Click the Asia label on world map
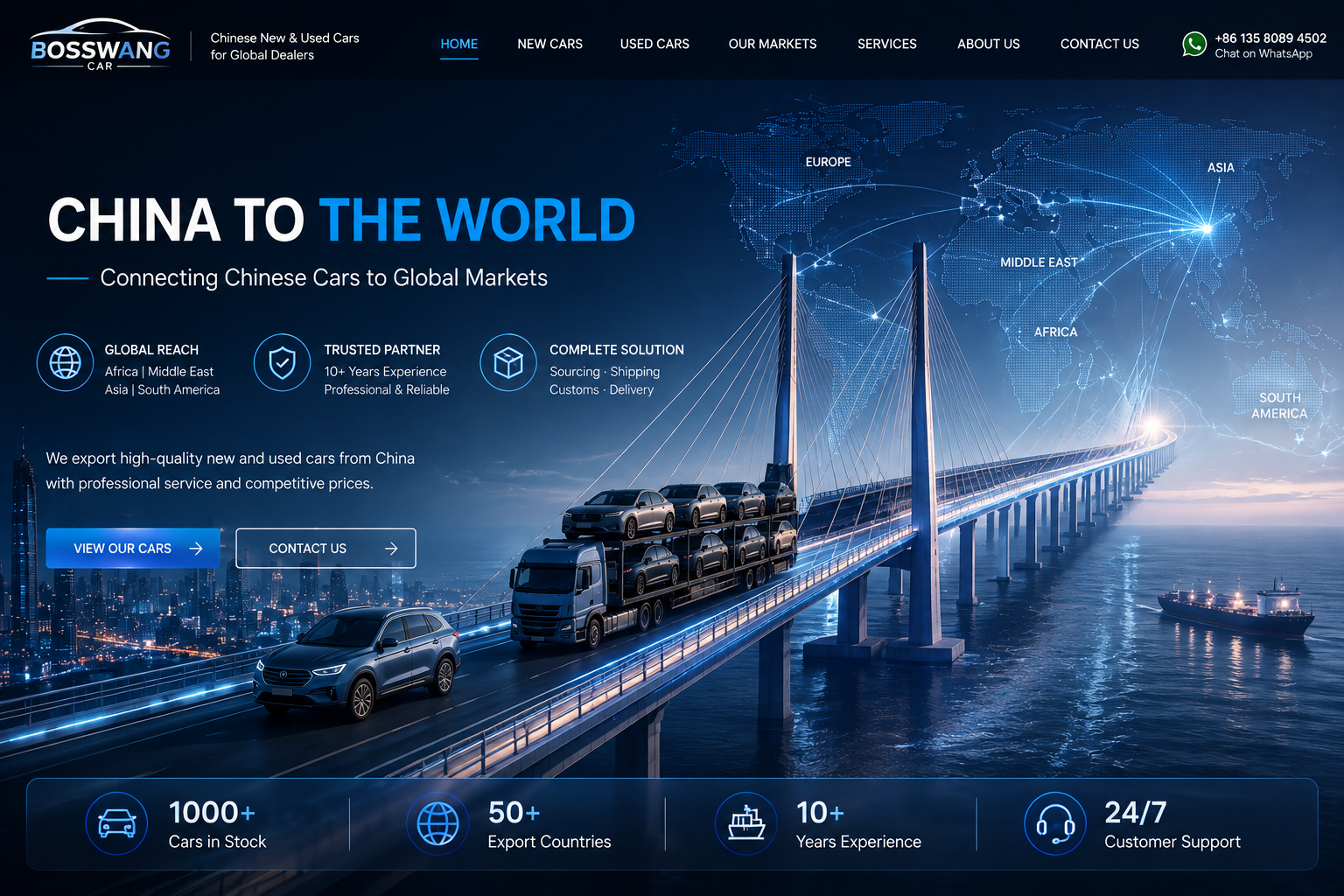This screenshot has height=896, width=1344. click(x=1221, y=168)
